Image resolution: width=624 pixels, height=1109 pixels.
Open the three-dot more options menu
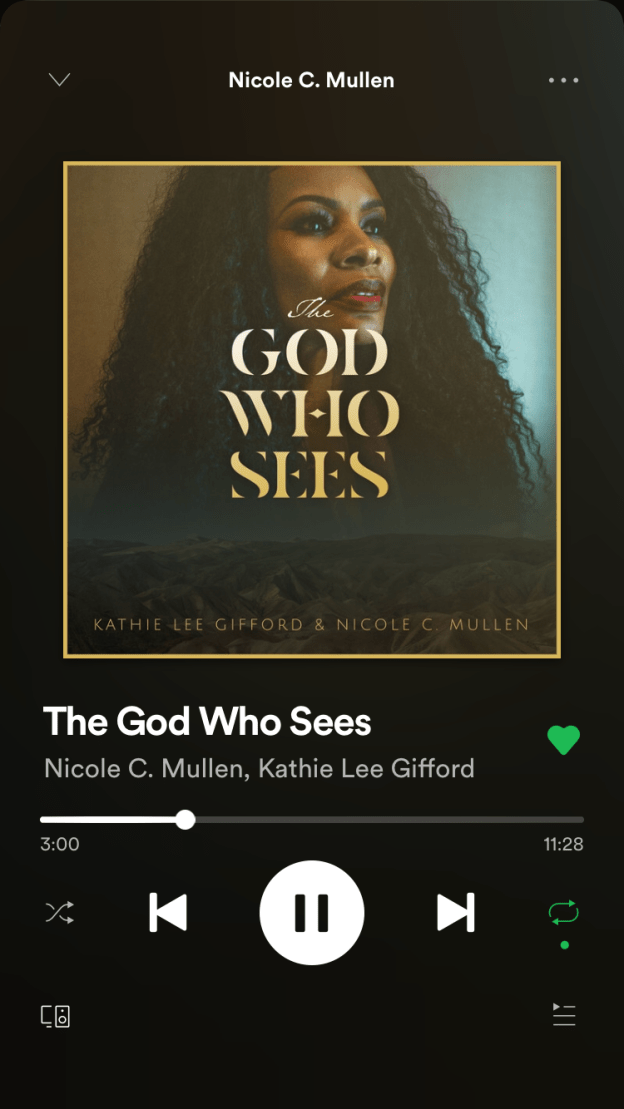click(564, 80)
